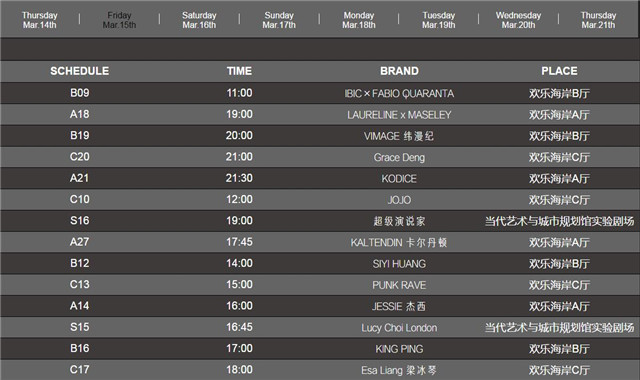Open Wednesday Mar.20th tab
640x380 pixels.
[x=518, y=20]
